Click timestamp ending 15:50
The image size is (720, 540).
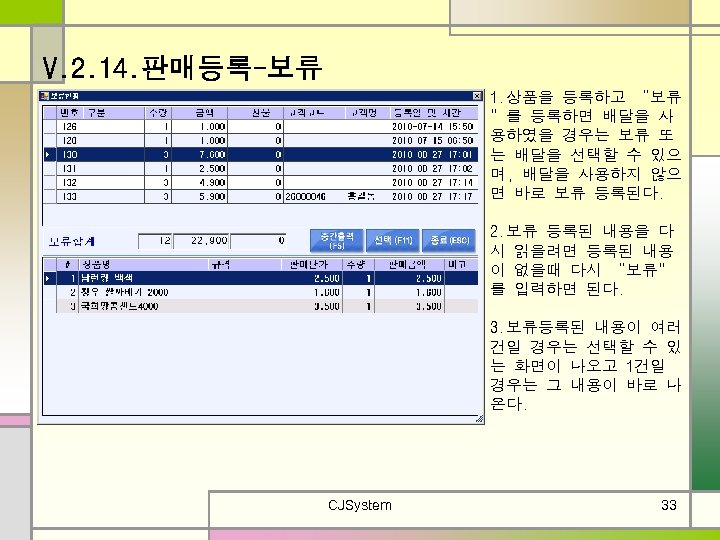432,127
